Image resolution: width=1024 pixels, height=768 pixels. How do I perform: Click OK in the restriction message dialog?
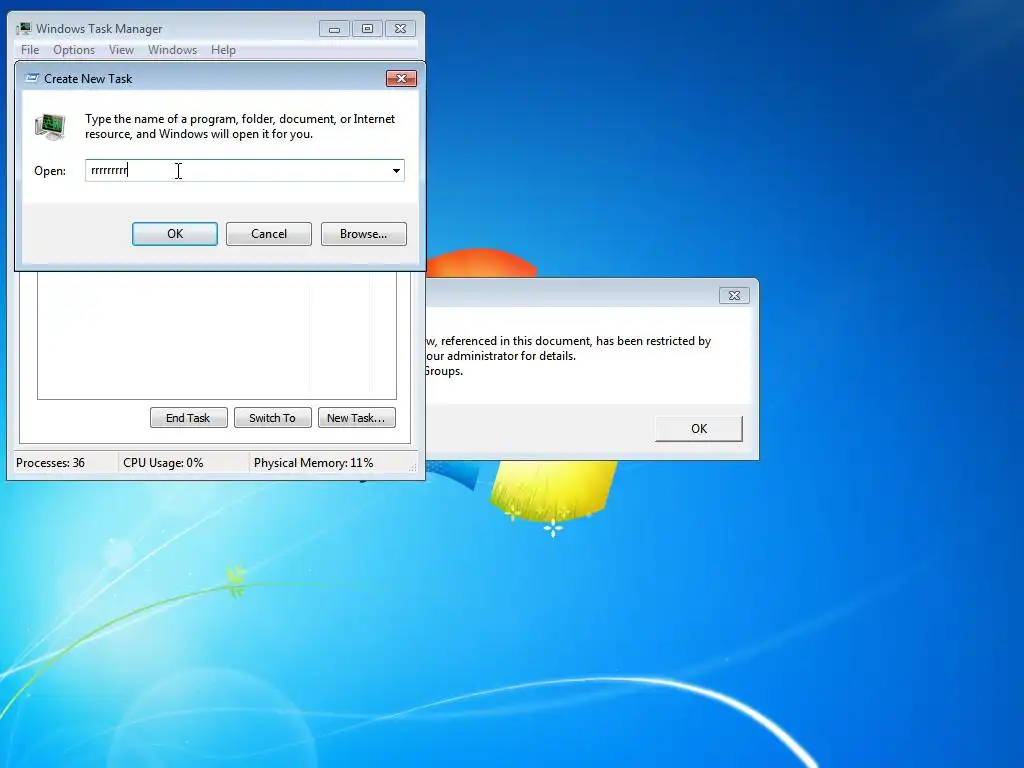click(699, 428)
